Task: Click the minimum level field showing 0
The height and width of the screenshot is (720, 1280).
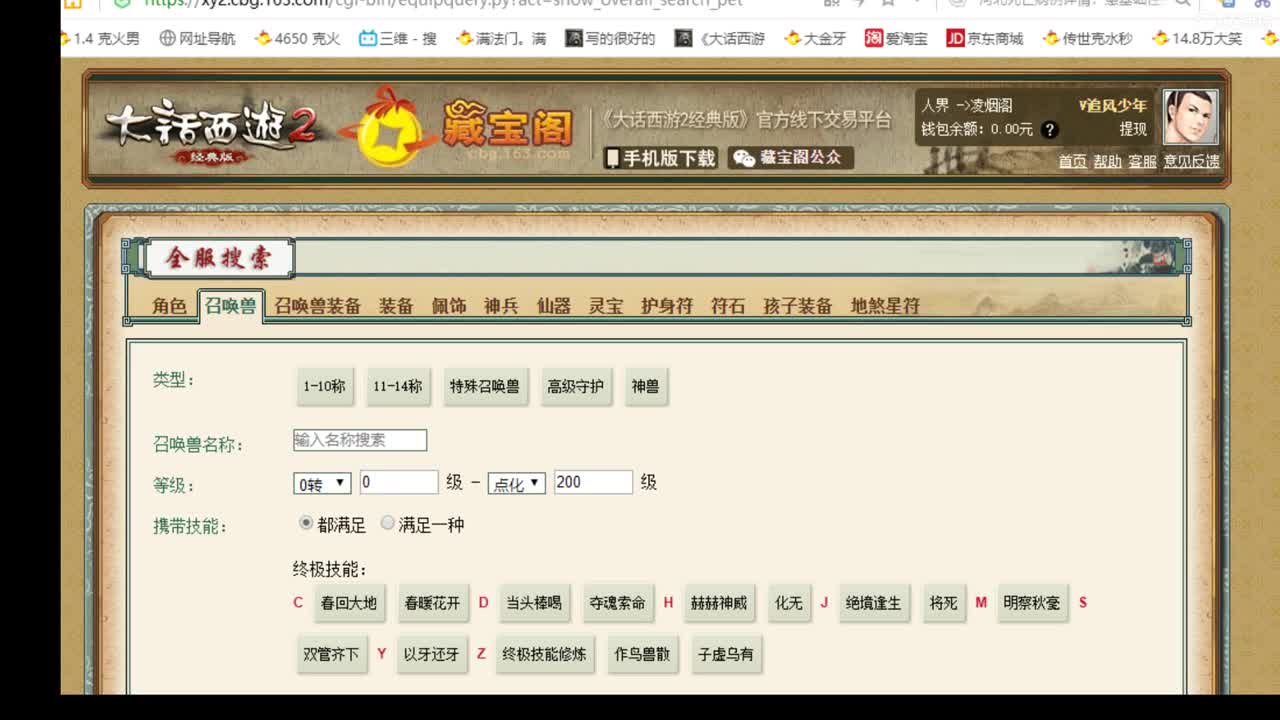Action: (399, 482)
